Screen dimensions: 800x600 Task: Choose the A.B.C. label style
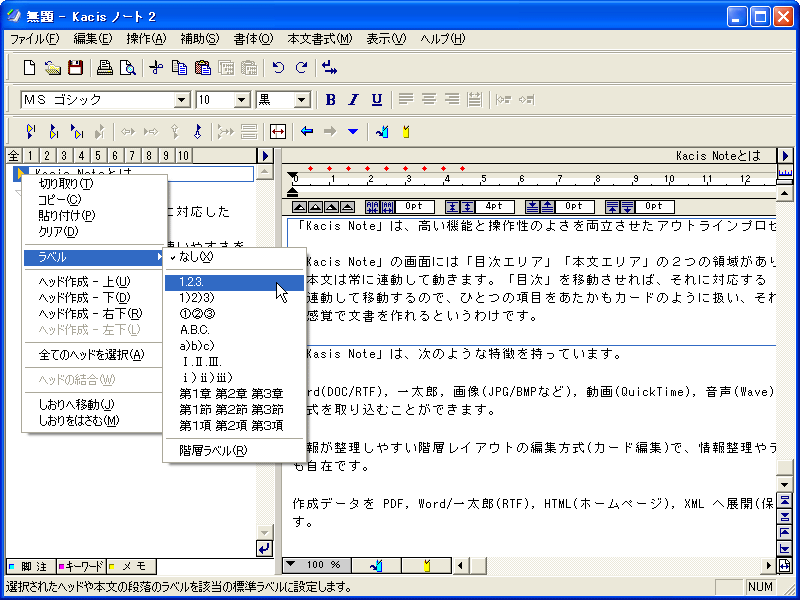[x=234, y=330]
